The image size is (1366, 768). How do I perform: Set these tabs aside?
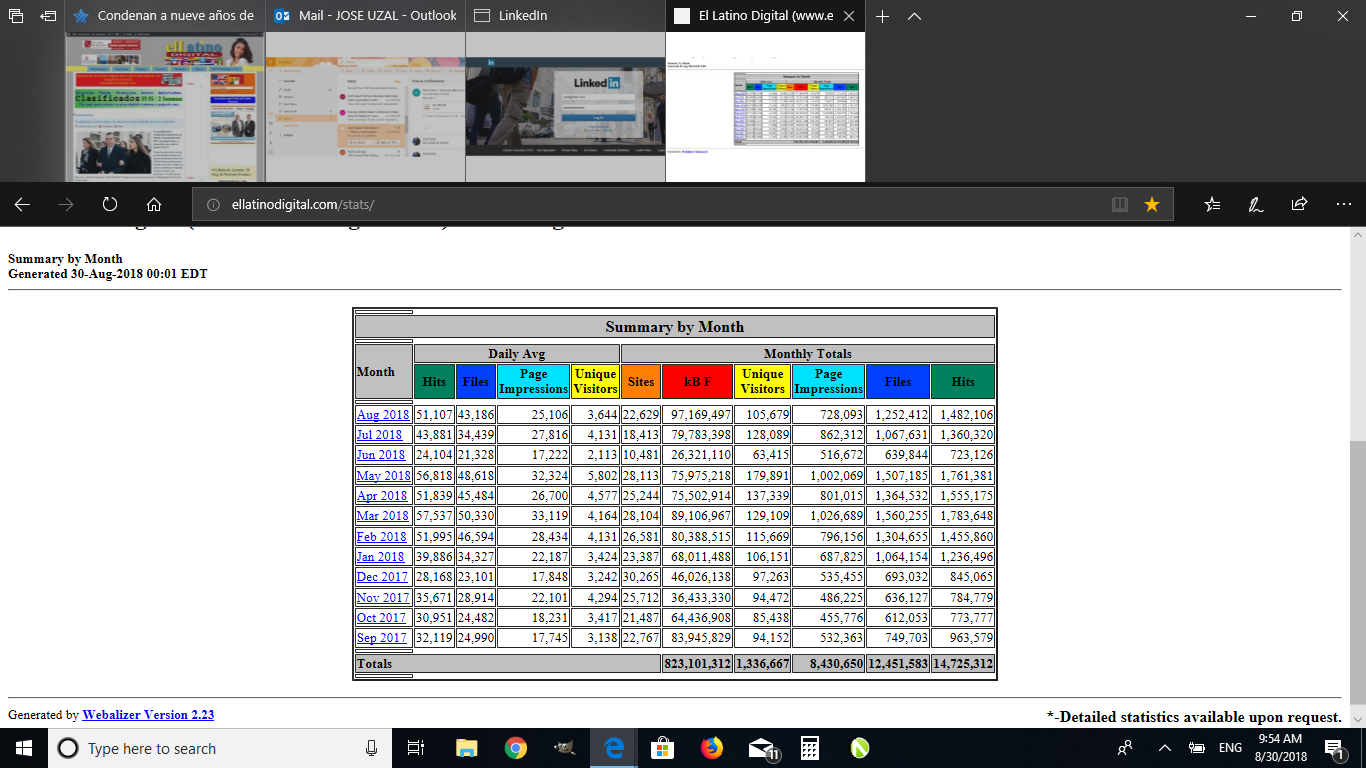click(x=48, y=16)
